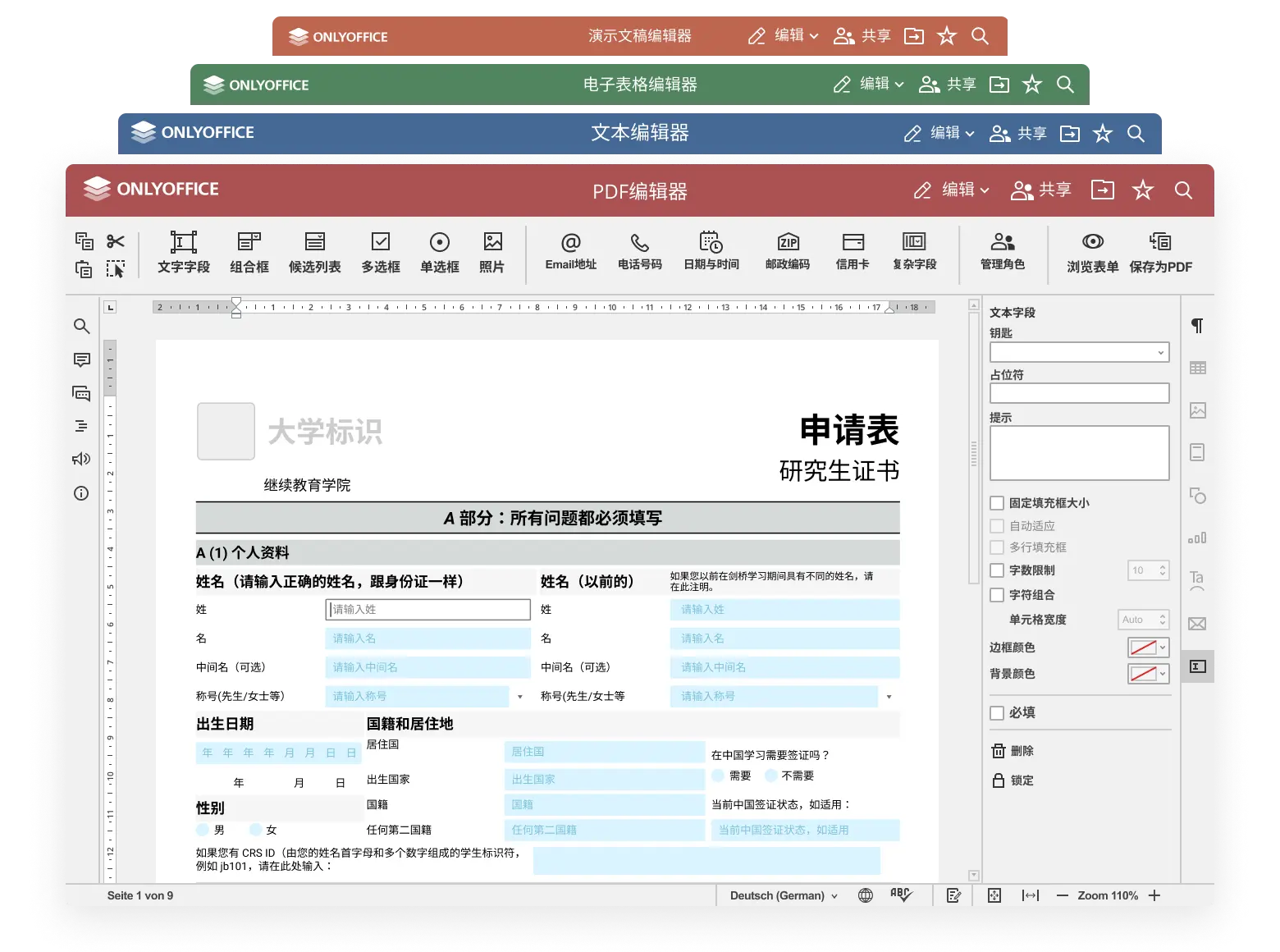Insert an Email地址 field

[x=571, y=251]
